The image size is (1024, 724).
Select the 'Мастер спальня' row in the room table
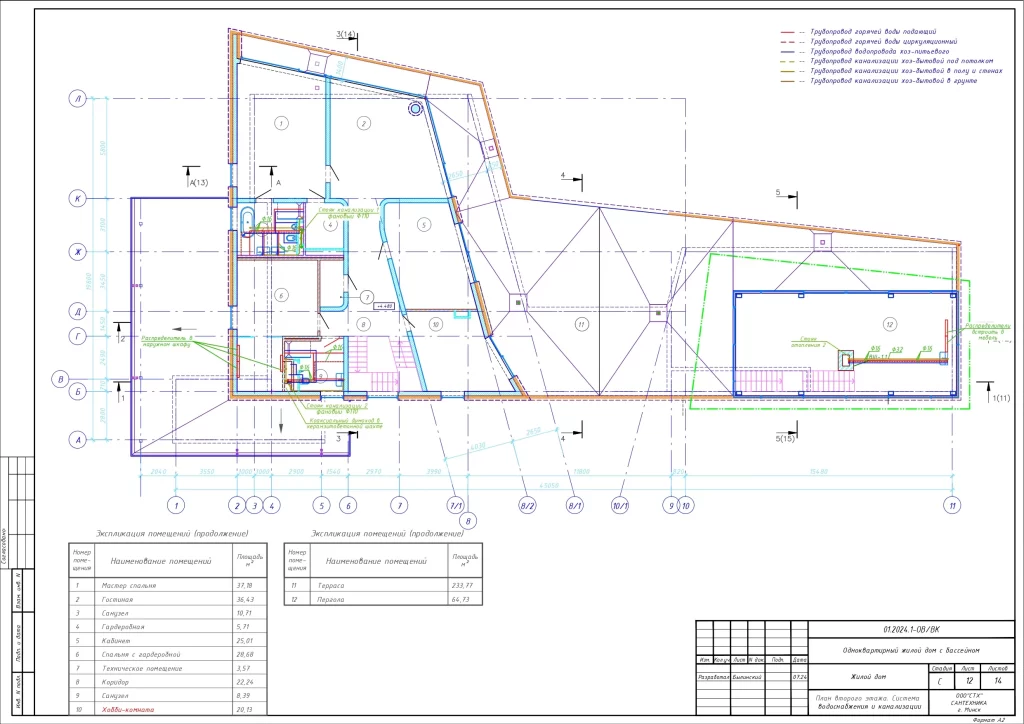click(x=160, y=585)
